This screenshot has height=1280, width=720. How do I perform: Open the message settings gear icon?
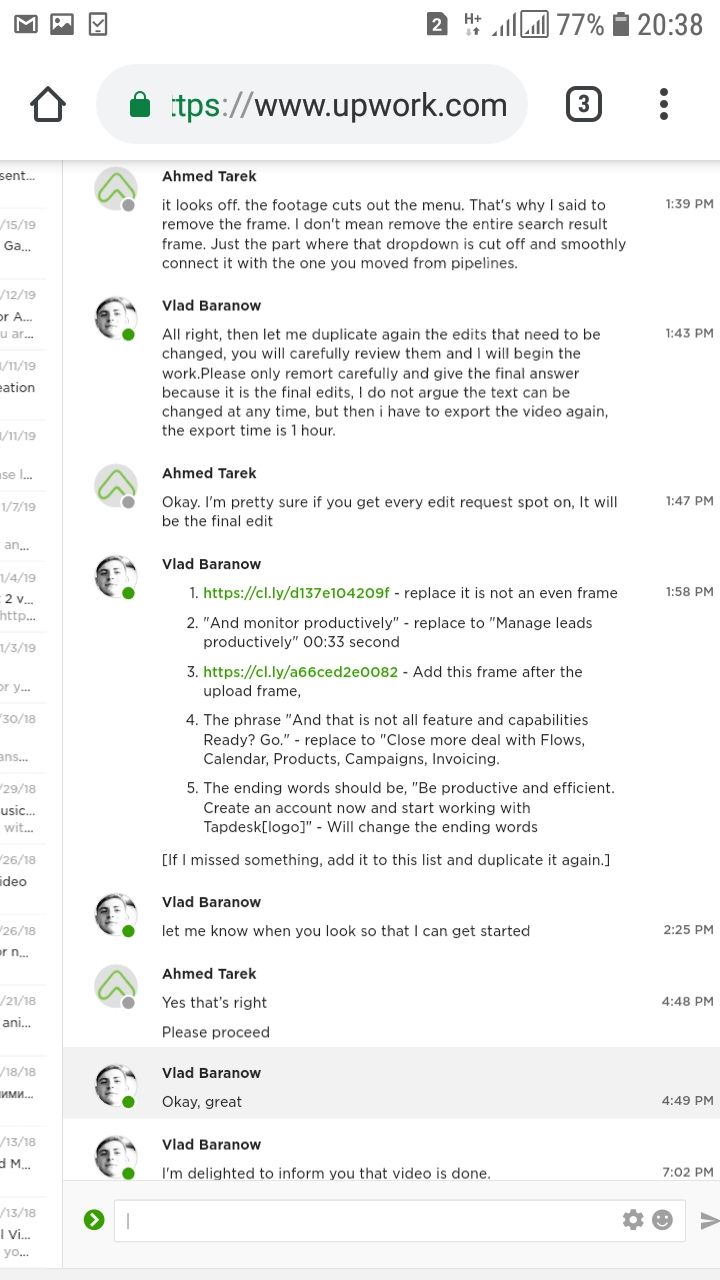633,1220
